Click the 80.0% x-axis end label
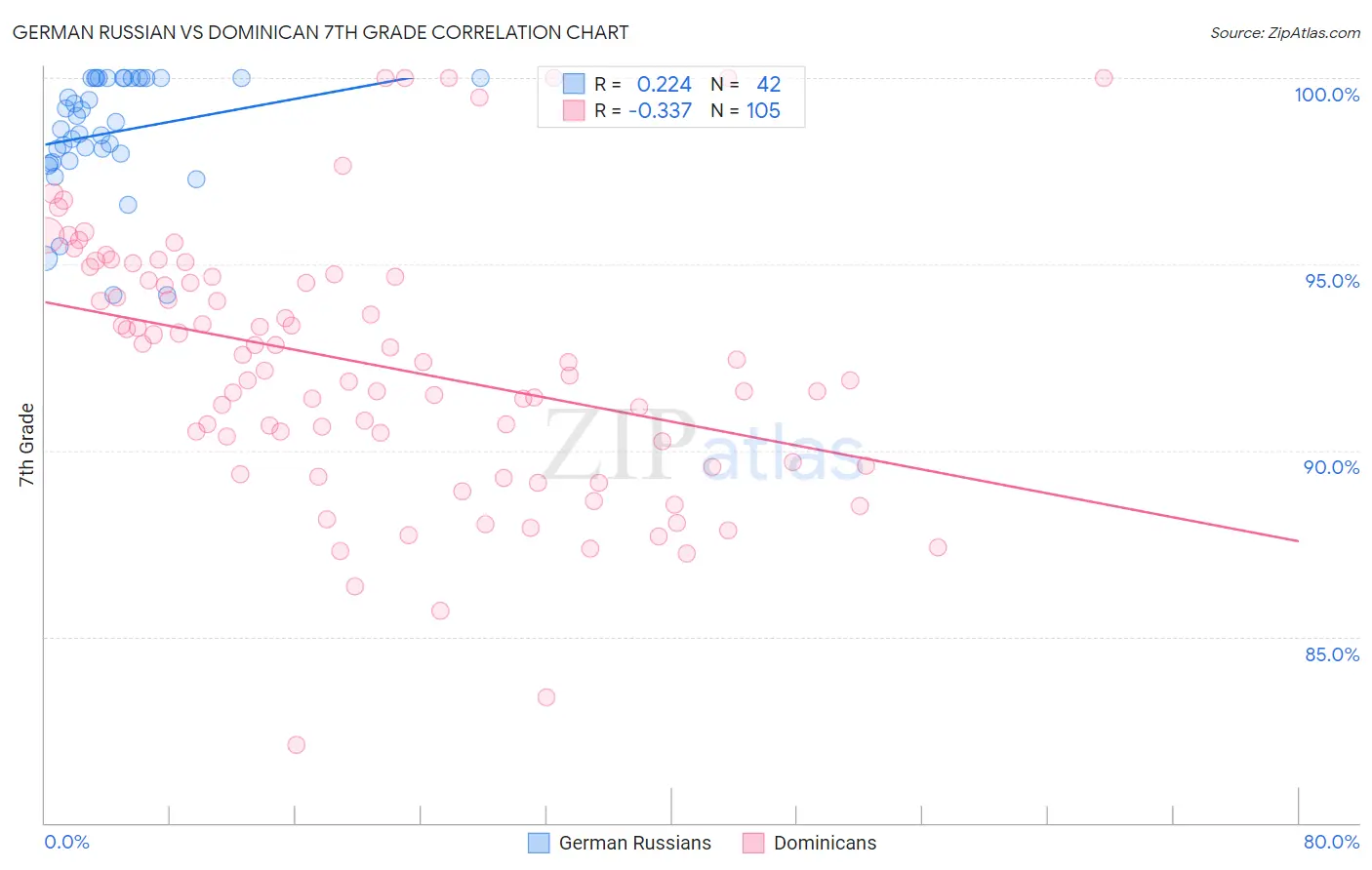Image resolution: width=1372 pixels, height=870 pixels. (x=1331, y=842)
